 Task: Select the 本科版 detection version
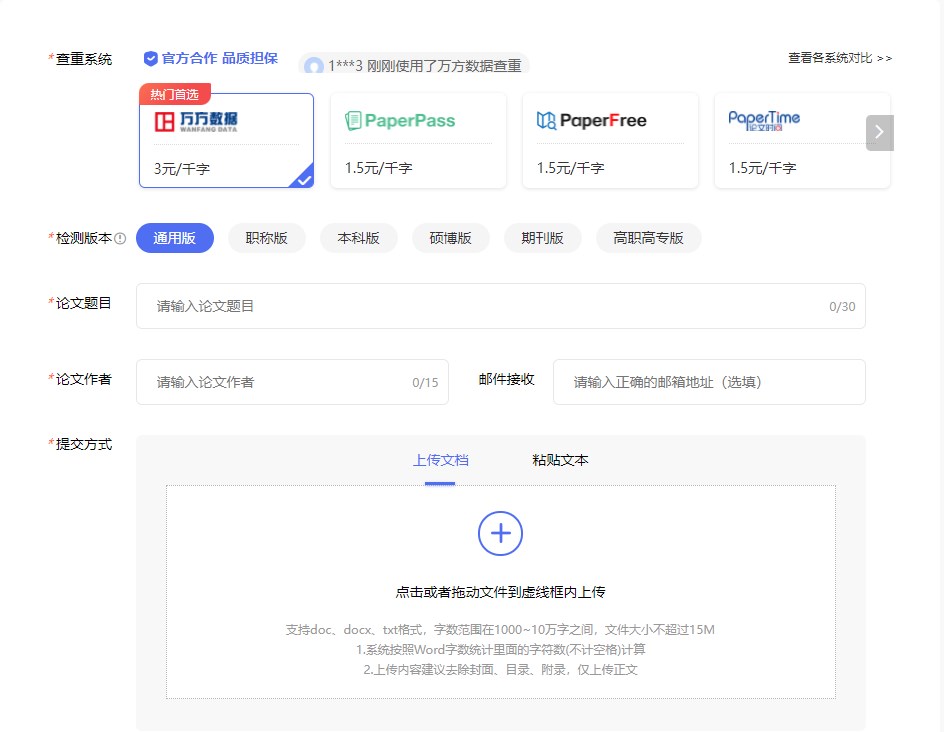pos(358,238)
